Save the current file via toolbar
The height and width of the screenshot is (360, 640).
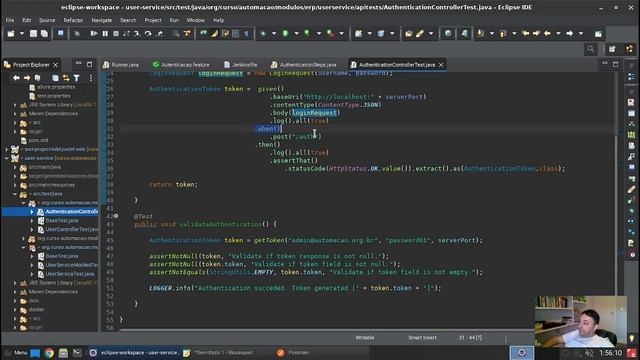[33, 33]
